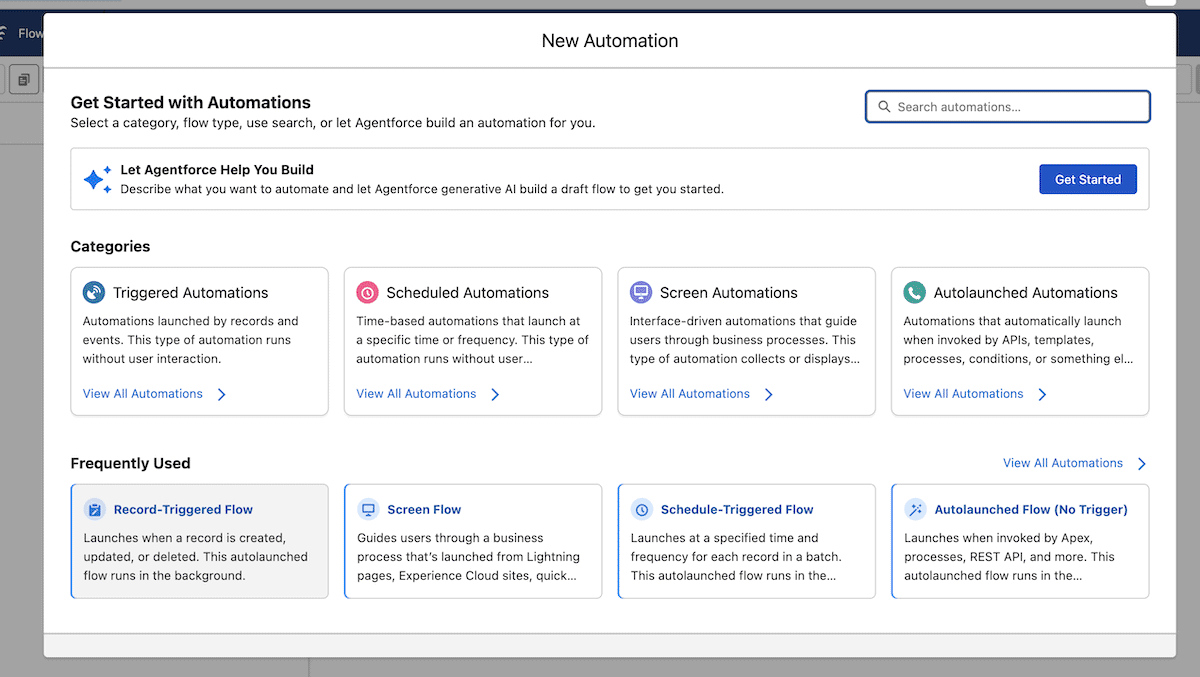Click the chevron next to Frequently Used's View All Automations

(1142, 464)
